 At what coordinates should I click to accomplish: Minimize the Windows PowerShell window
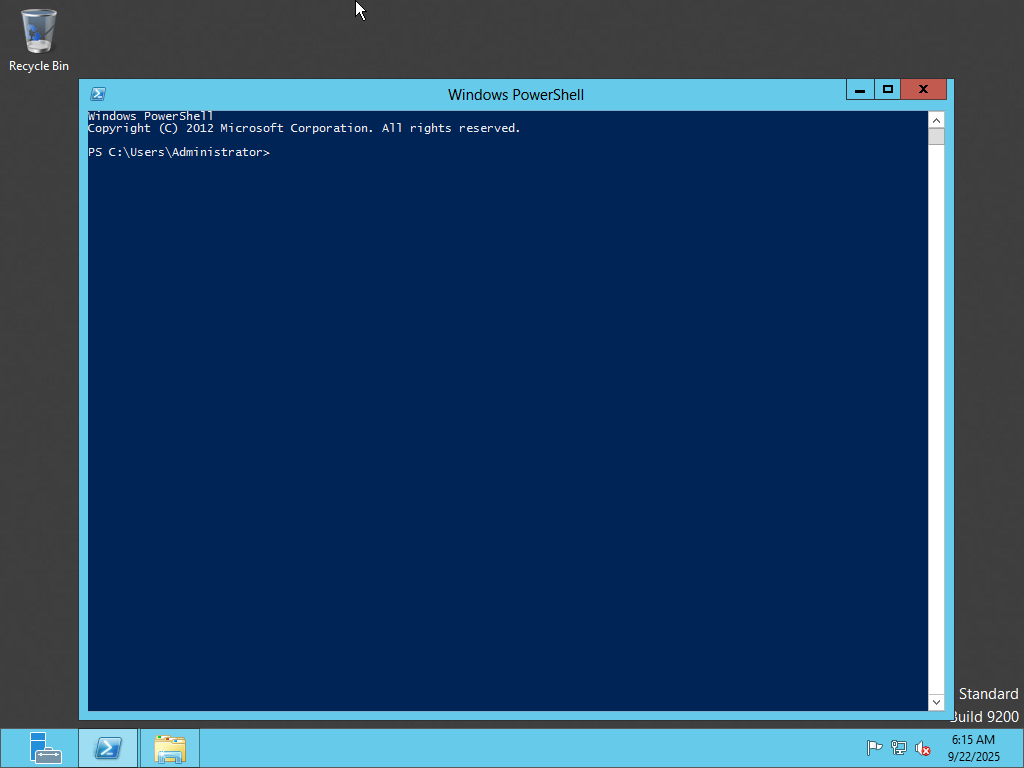(x=860, y=90)
